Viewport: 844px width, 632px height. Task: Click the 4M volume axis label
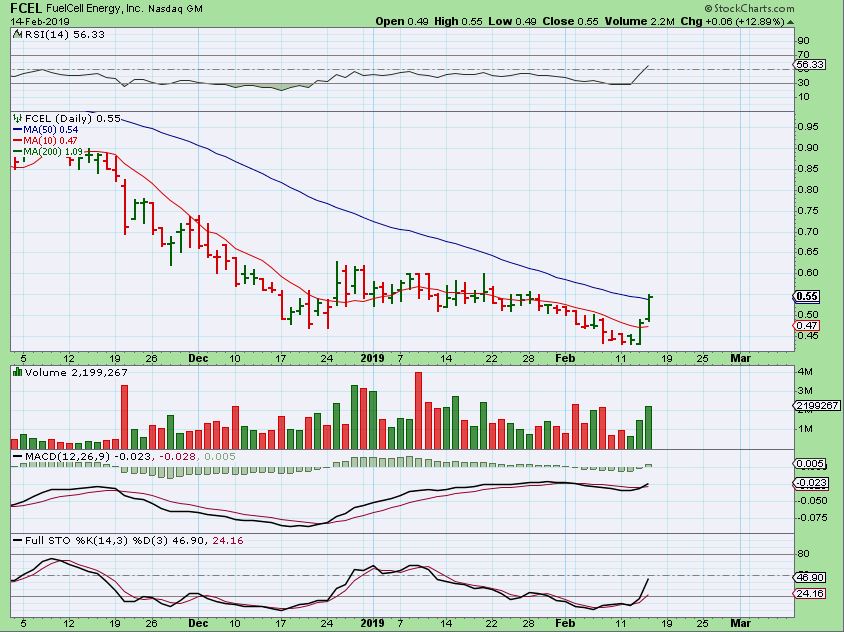pos(805,371)
